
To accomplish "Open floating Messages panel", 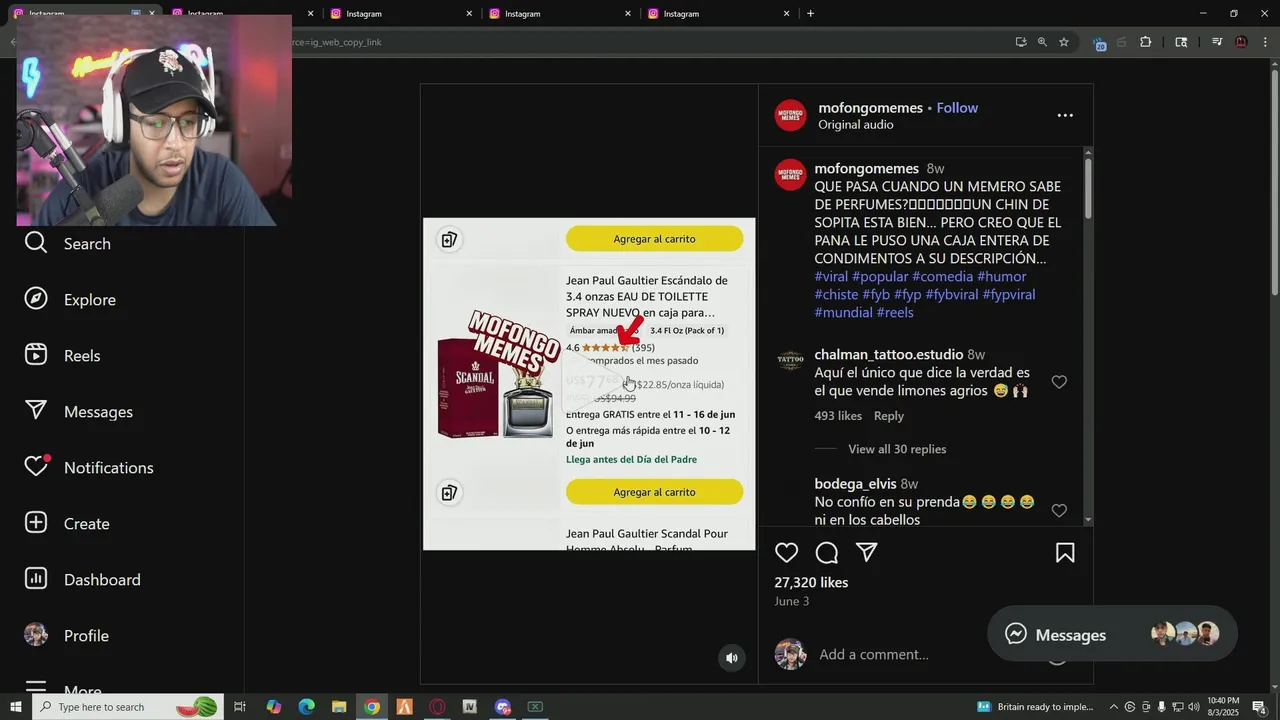I will (1112, 634).
